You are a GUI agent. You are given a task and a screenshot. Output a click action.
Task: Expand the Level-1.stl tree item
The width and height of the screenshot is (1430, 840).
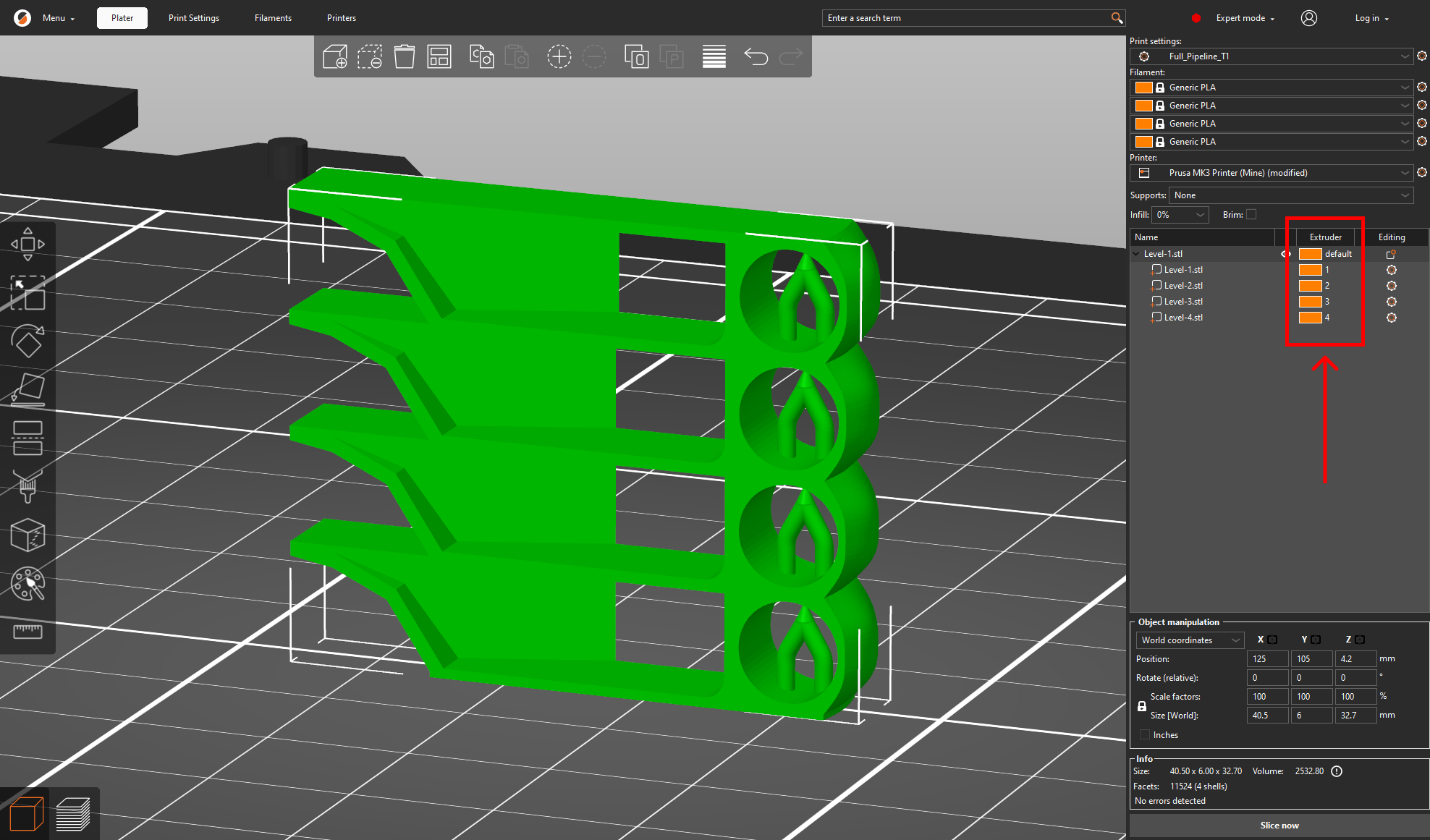1139,253
